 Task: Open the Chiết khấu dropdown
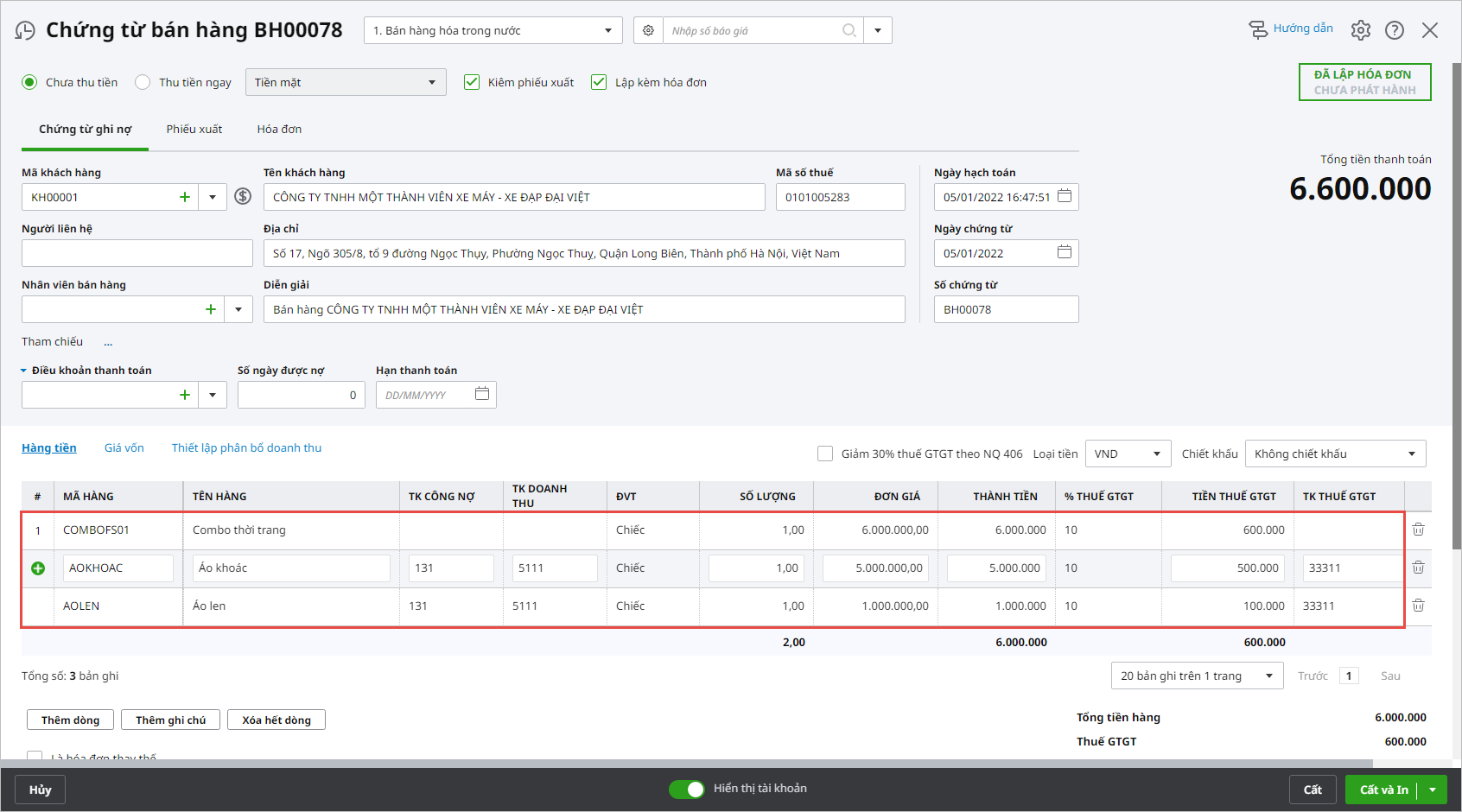tap(1336, 454)
